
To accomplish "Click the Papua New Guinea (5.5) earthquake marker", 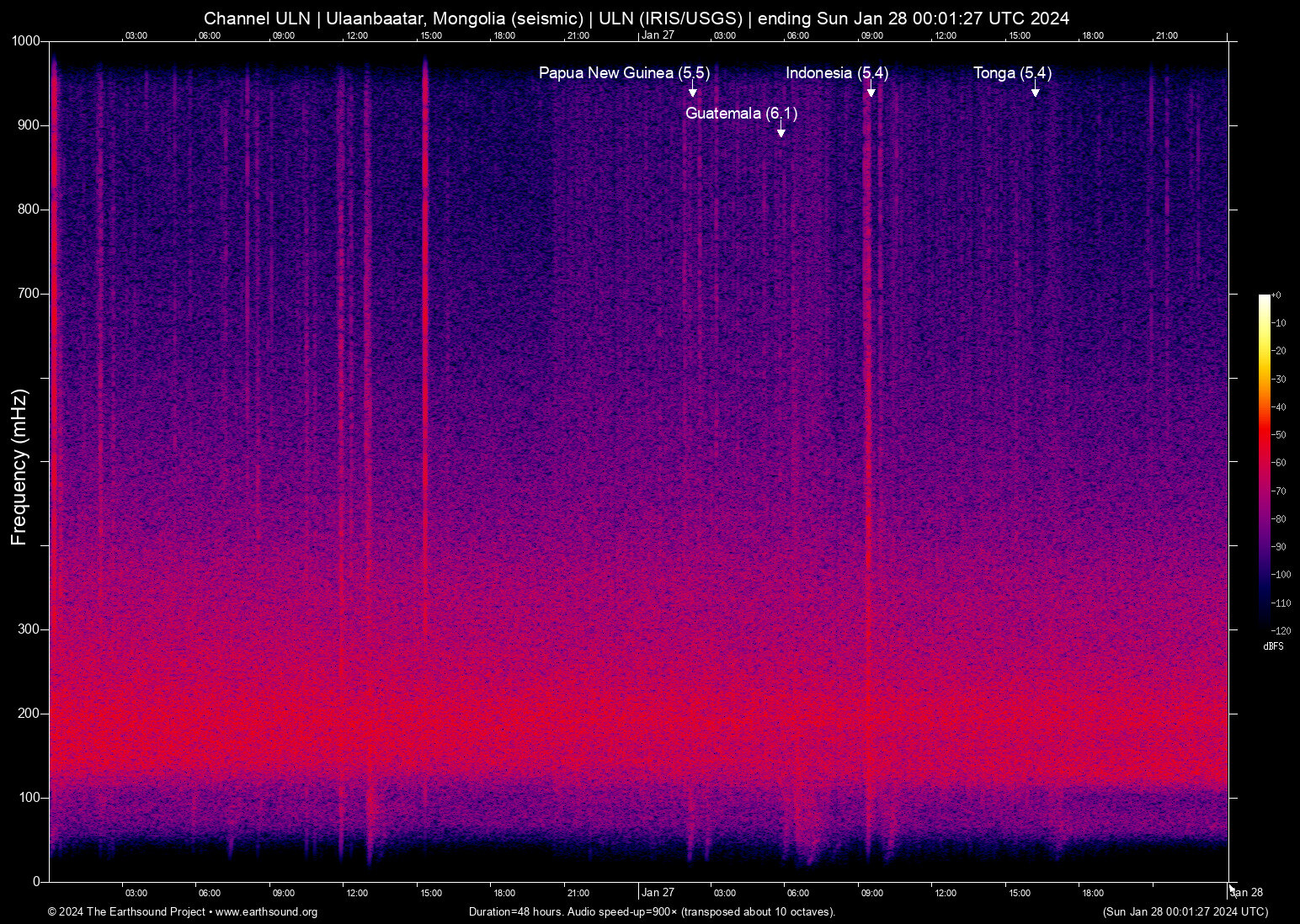I will [x=624, y=73].
